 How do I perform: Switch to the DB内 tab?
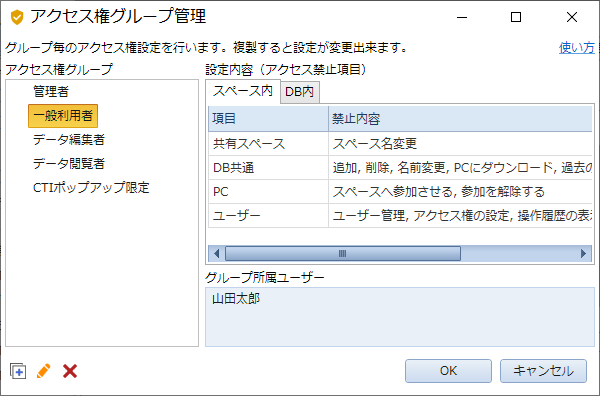point(300,92)
